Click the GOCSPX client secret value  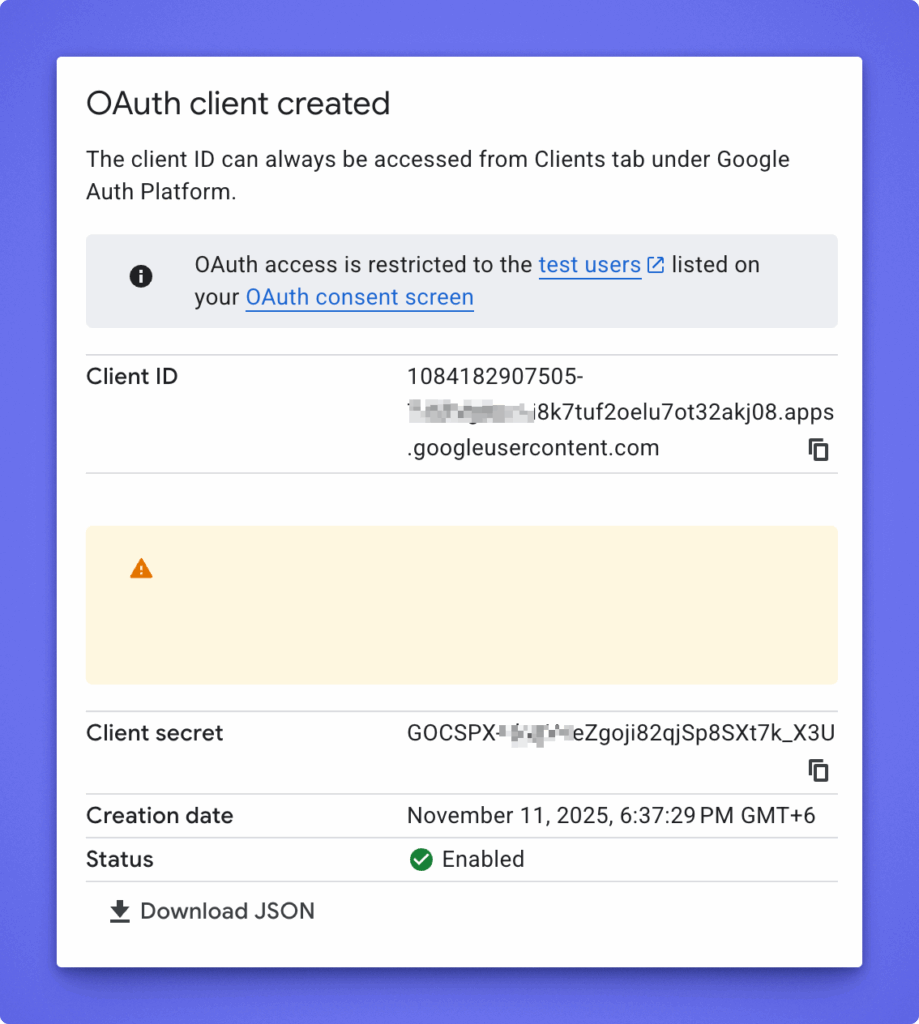click(x=620, y=733)
